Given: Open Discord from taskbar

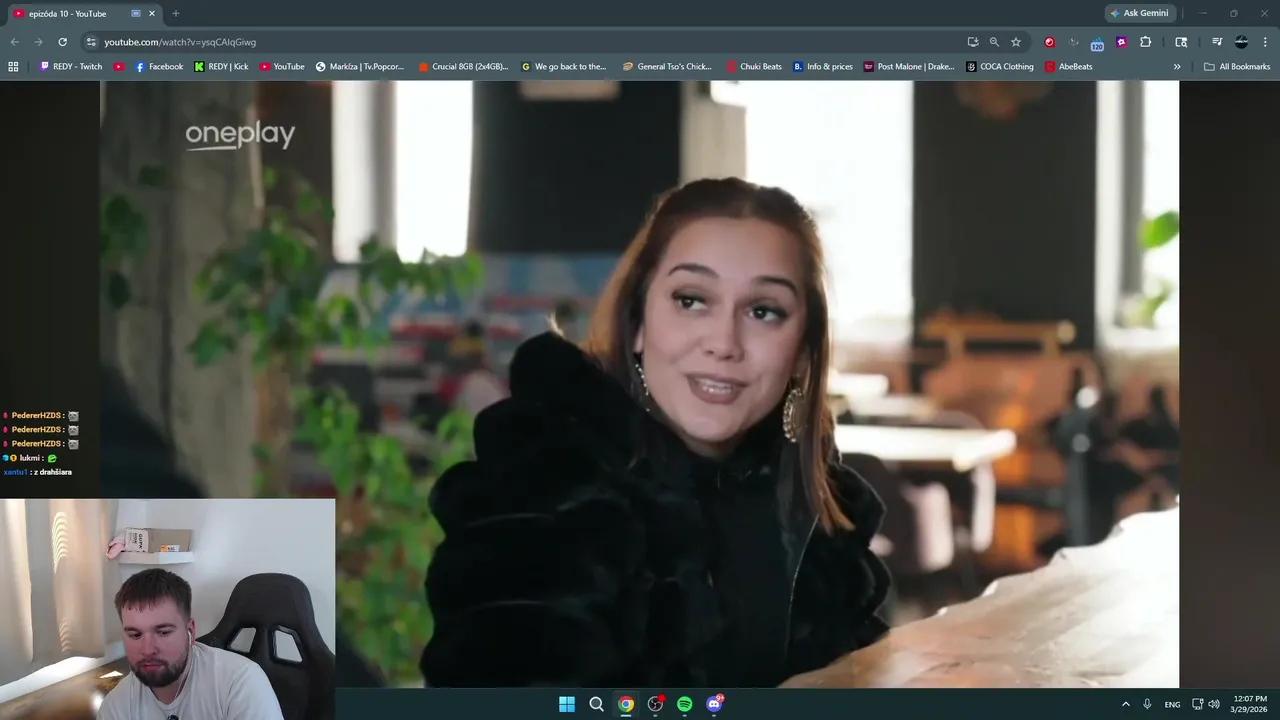Looking at the screenshot, I should [x=714, y=704].
